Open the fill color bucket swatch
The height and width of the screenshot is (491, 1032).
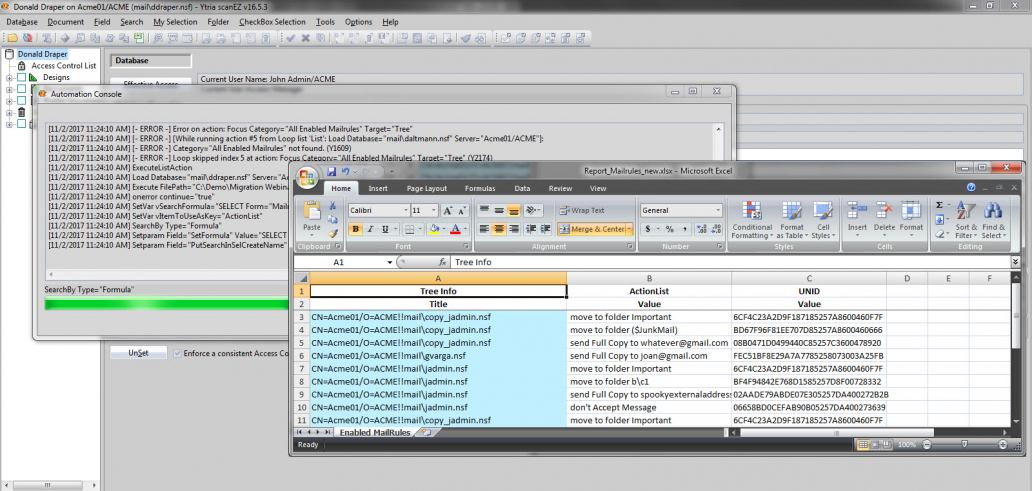432,229
